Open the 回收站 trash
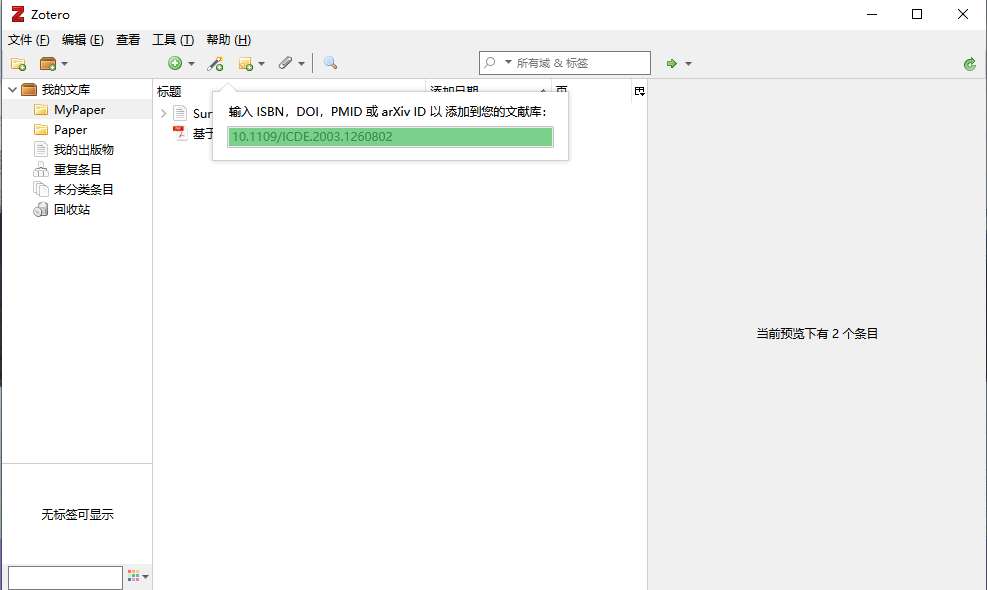The image size is (987, 590). [x=72, y=210]
